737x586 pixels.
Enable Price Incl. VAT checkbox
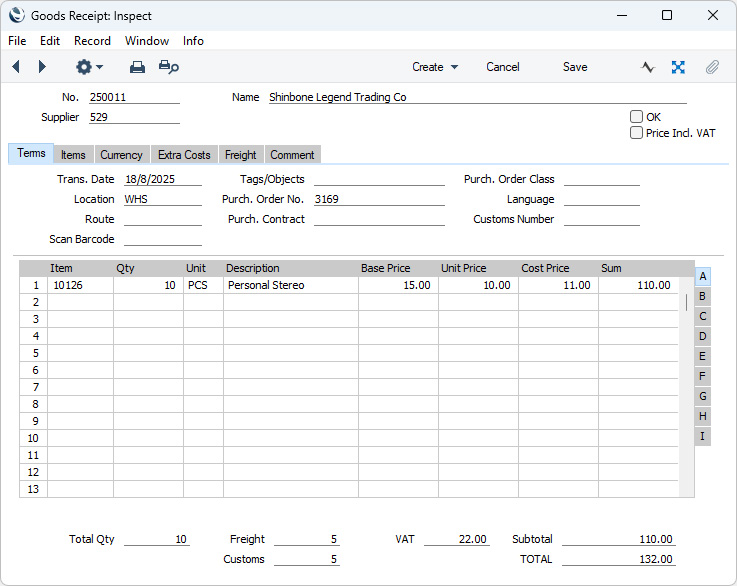click(636, 133)
